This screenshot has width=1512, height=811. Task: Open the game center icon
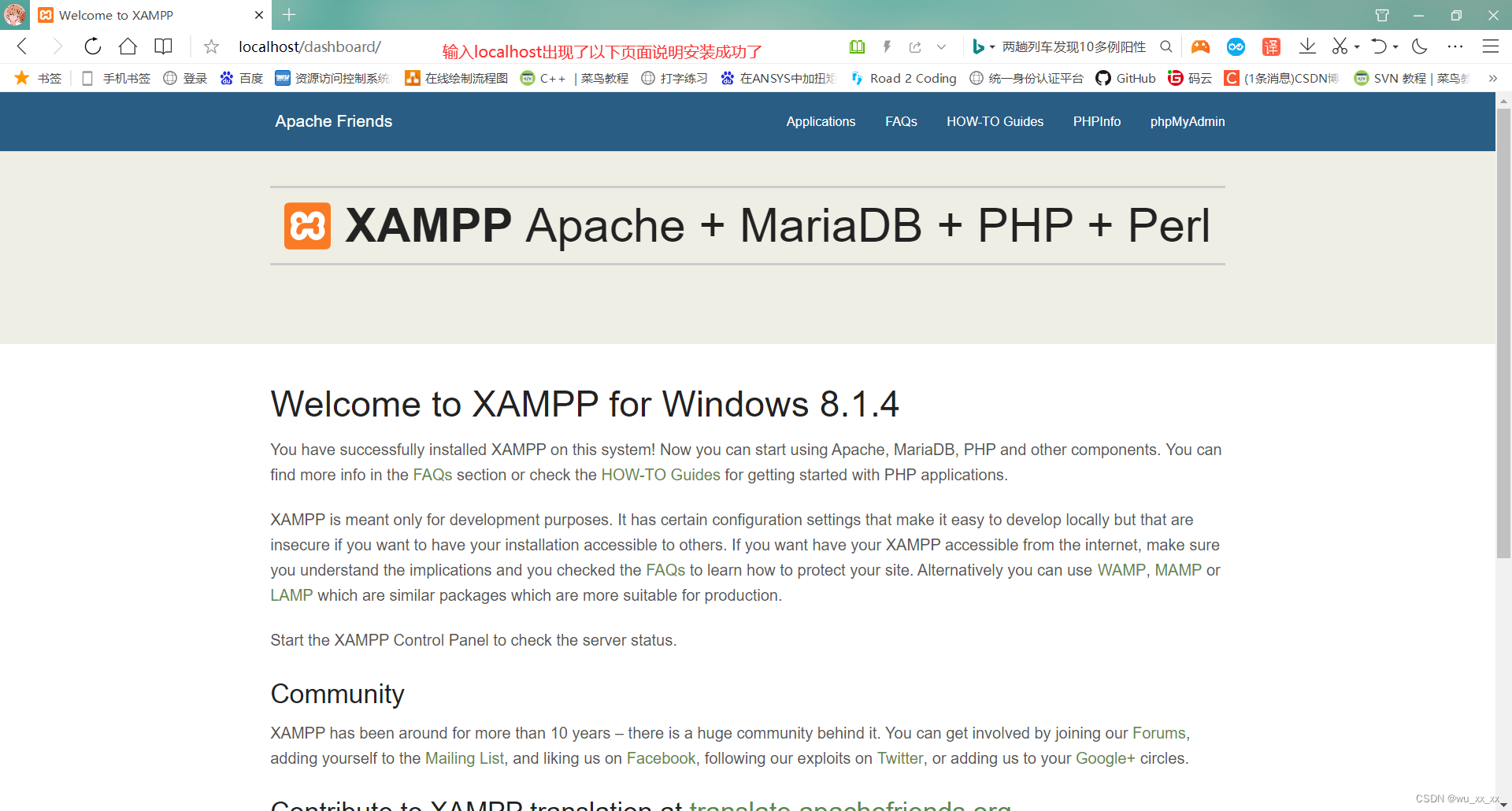1200,46
